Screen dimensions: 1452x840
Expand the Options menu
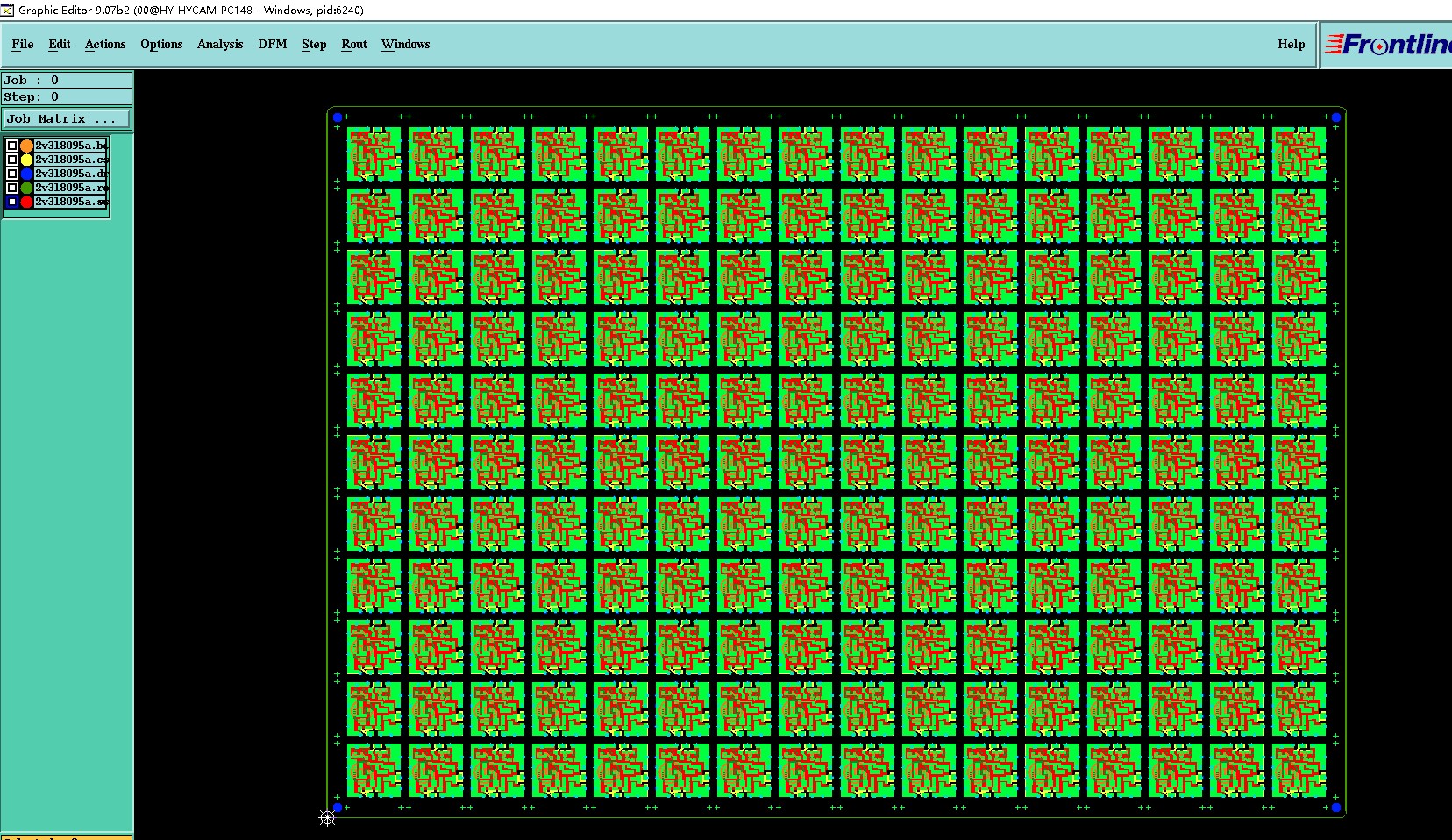[x=161, y=44]
